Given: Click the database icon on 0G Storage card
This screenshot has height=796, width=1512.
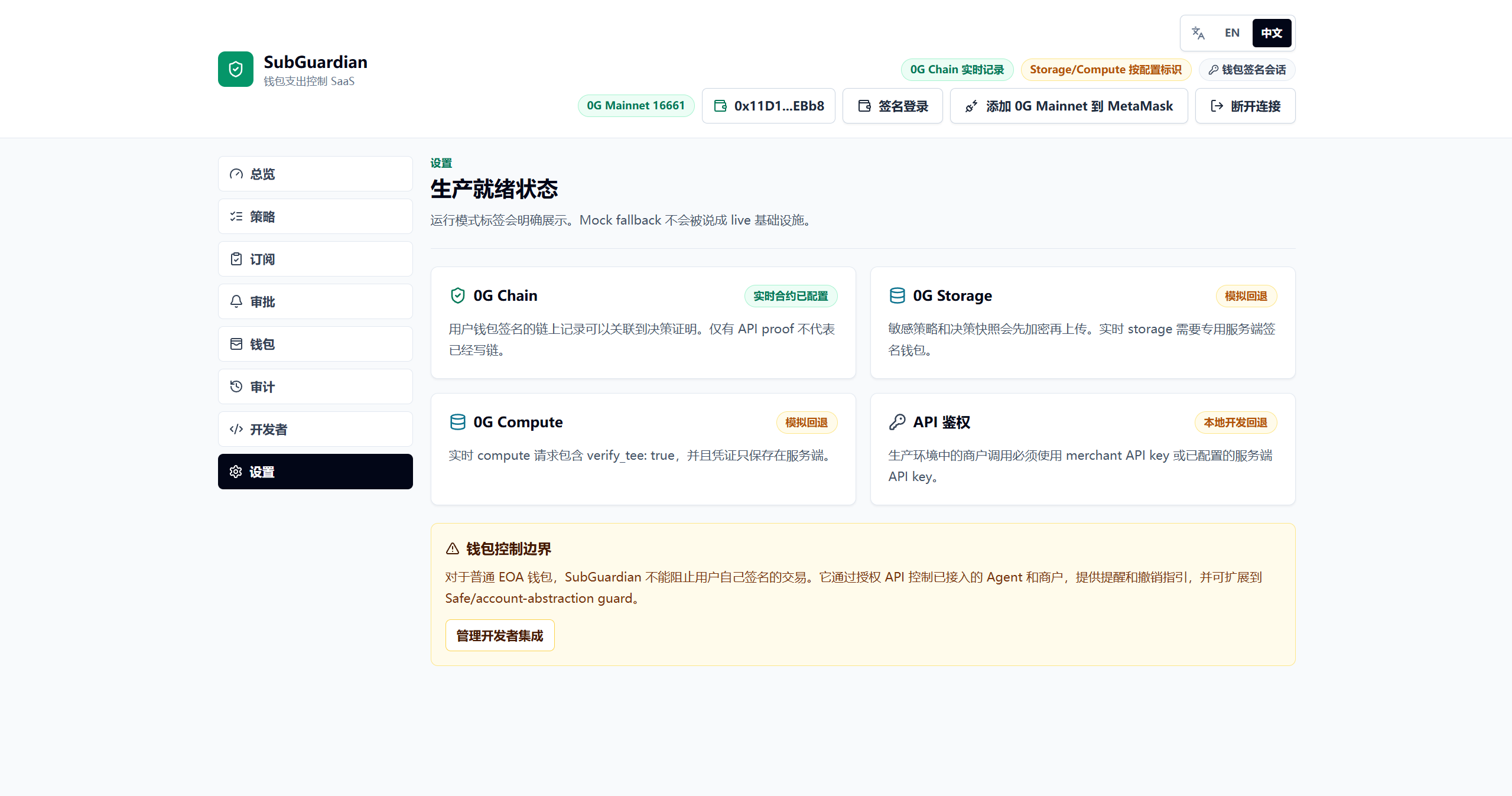Looking at the screenshot, I should pyautogui.click(x=897, y=295).
